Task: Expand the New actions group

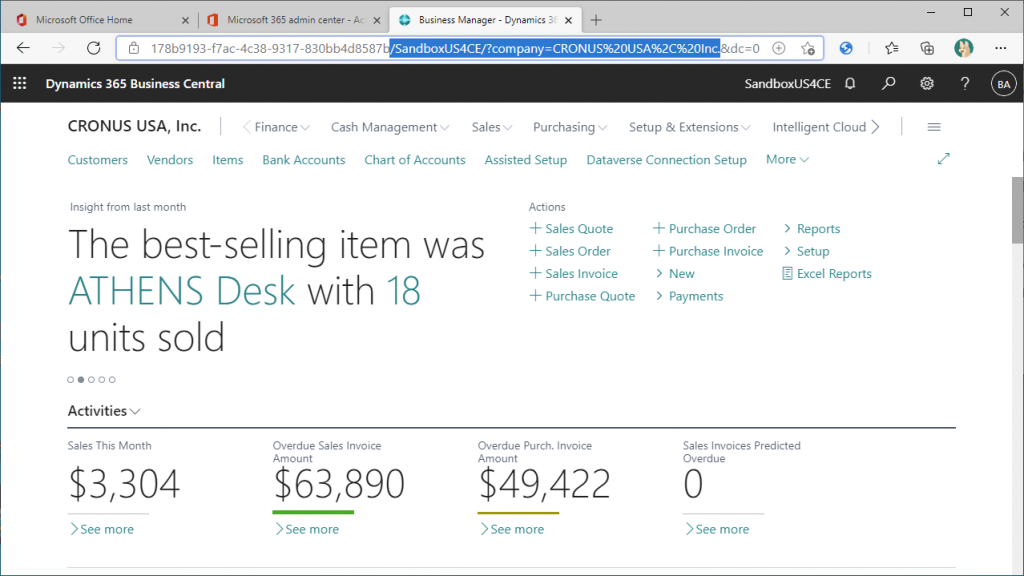Action: (x=675, y=274)
